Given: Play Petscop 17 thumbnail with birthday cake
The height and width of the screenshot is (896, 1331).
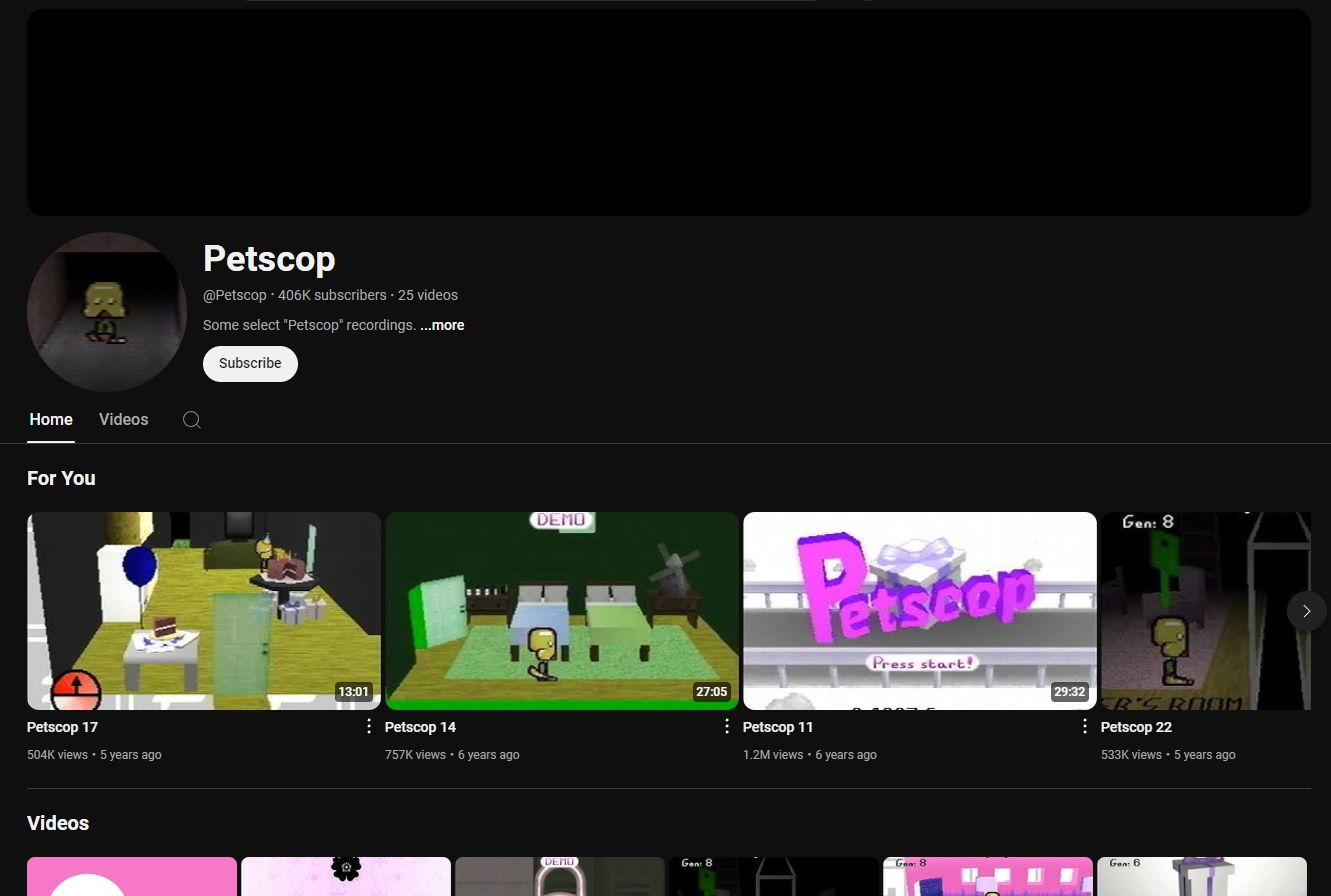Looking at the screenshot, I should (x=204, y=611).
